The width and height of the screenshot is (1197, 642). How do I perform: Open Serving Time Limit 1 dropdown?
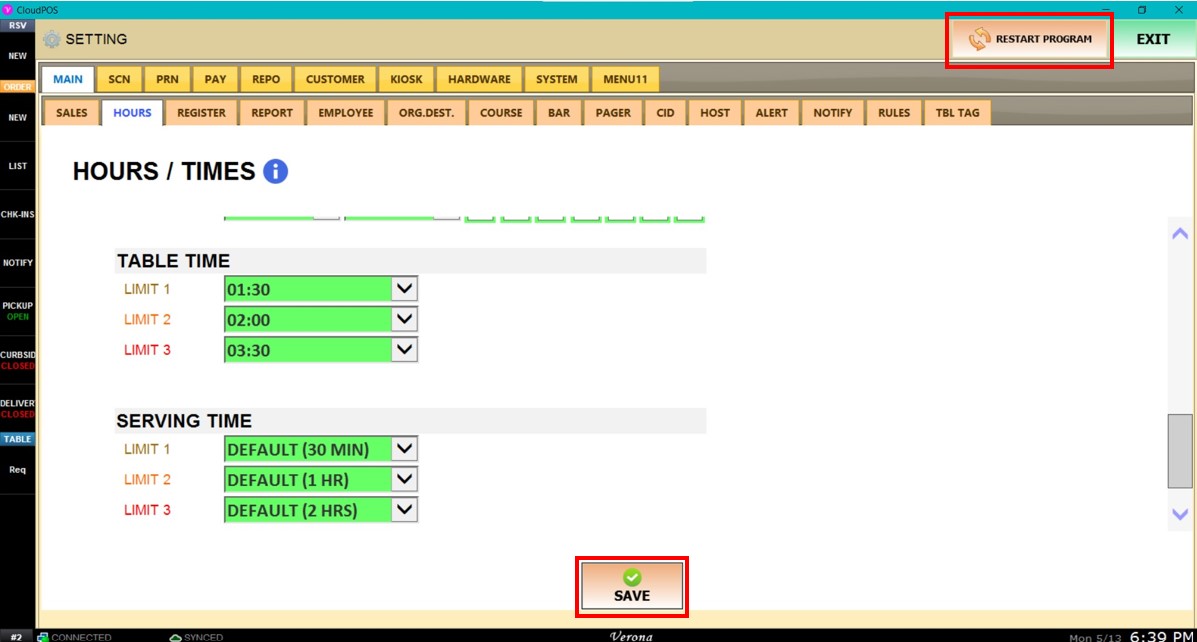click(404, 450)
